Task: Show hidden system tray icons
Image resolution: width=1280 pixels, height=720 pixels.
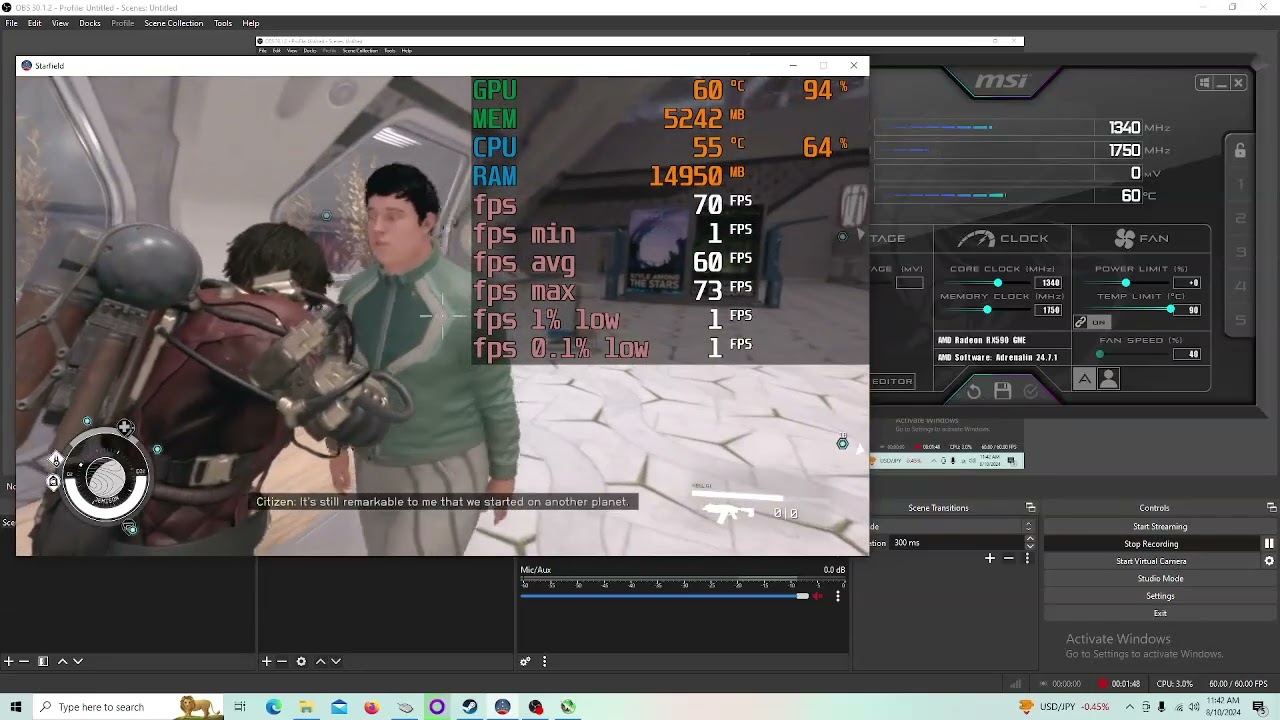Action: 1130,707
